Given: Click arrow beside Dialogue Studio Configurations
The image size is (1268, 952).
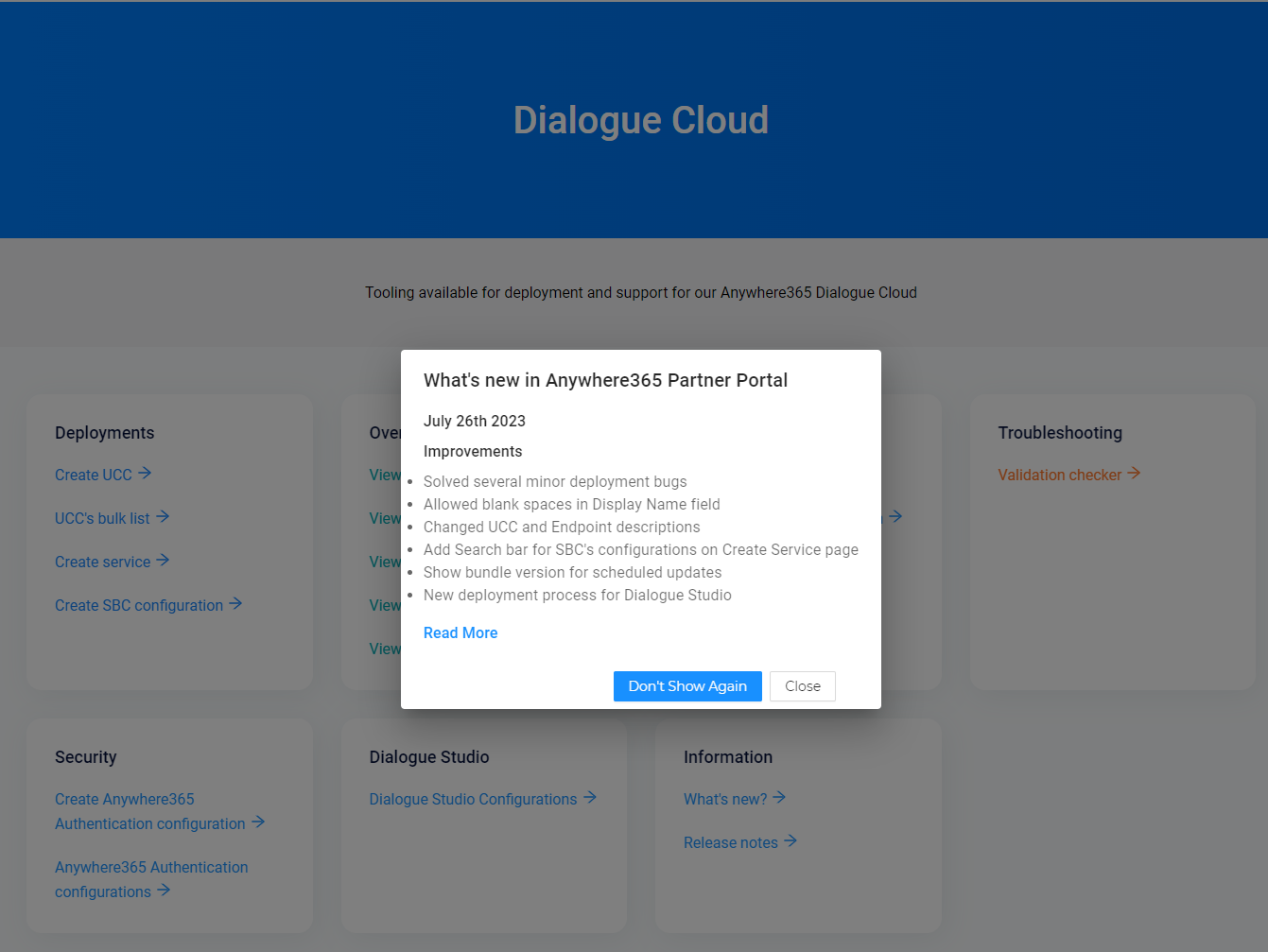Looking at the screenshot, I should (590, 798).
